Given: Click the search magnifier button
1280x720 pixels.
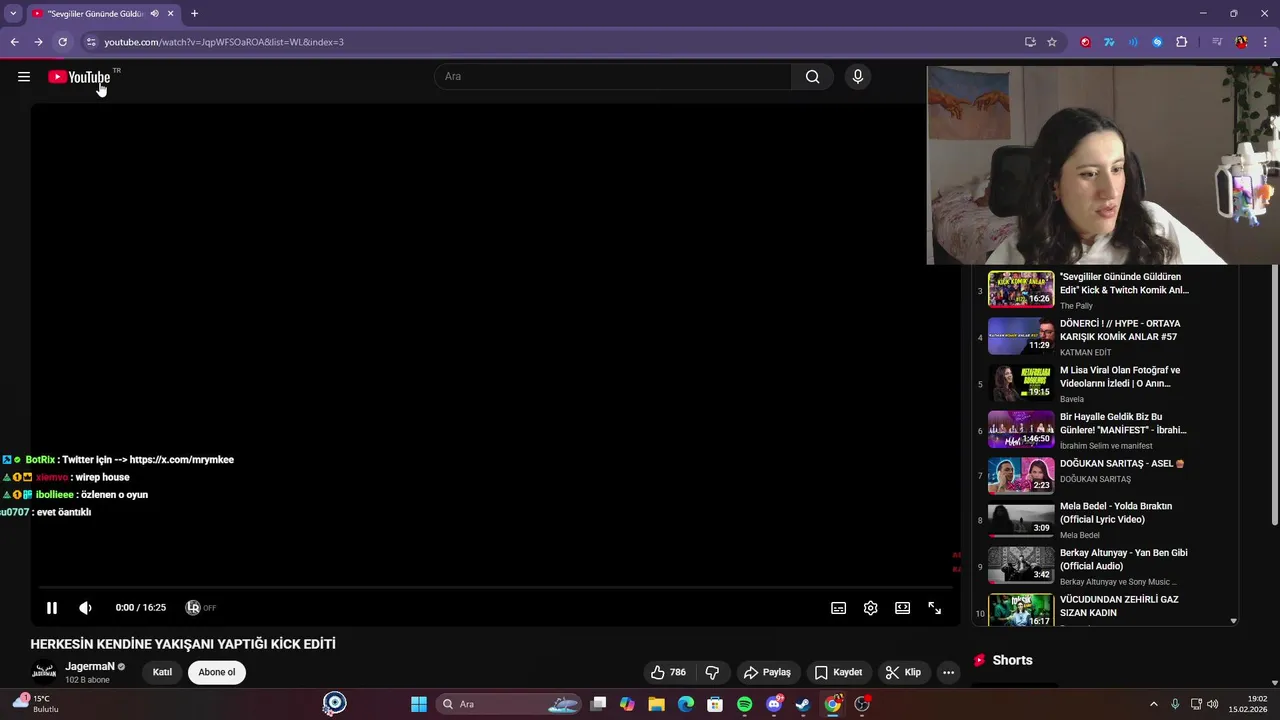Looking at the screenshot, I should click(x=813, y=77).
